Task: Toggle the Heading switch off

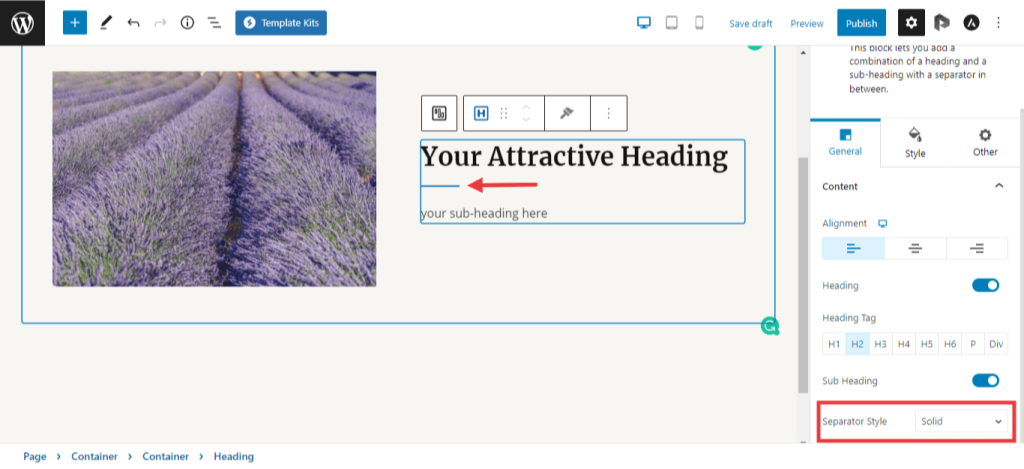Action: (x=985, y=285)
